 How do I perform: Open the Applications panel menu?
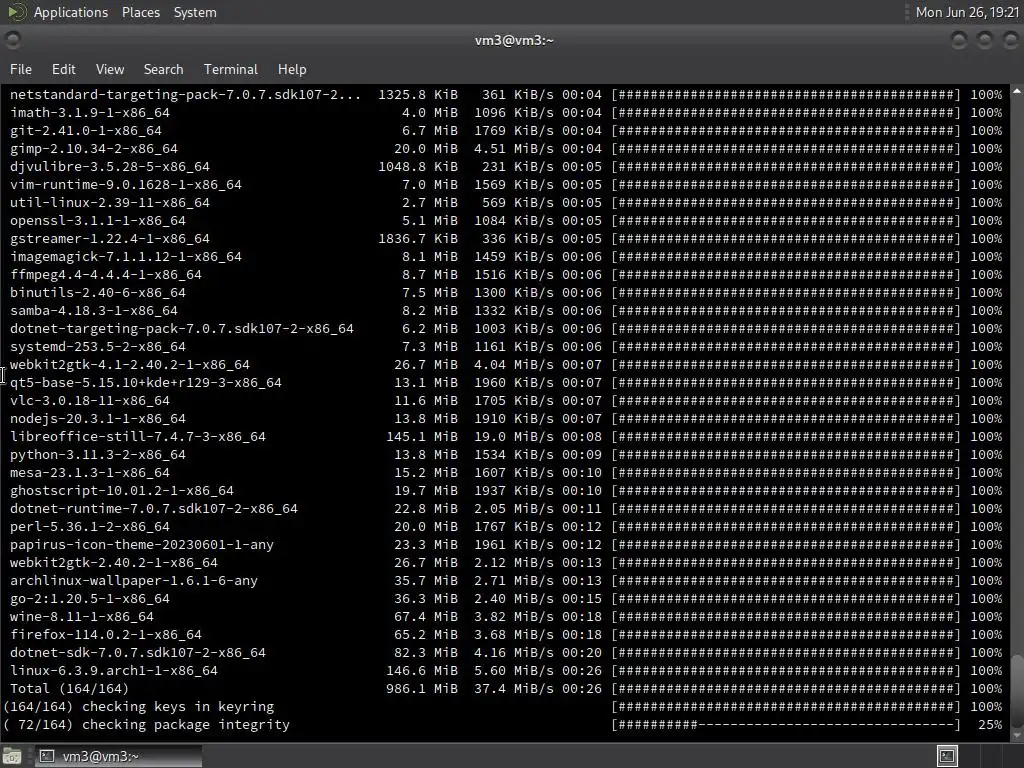tap(71, 12)
